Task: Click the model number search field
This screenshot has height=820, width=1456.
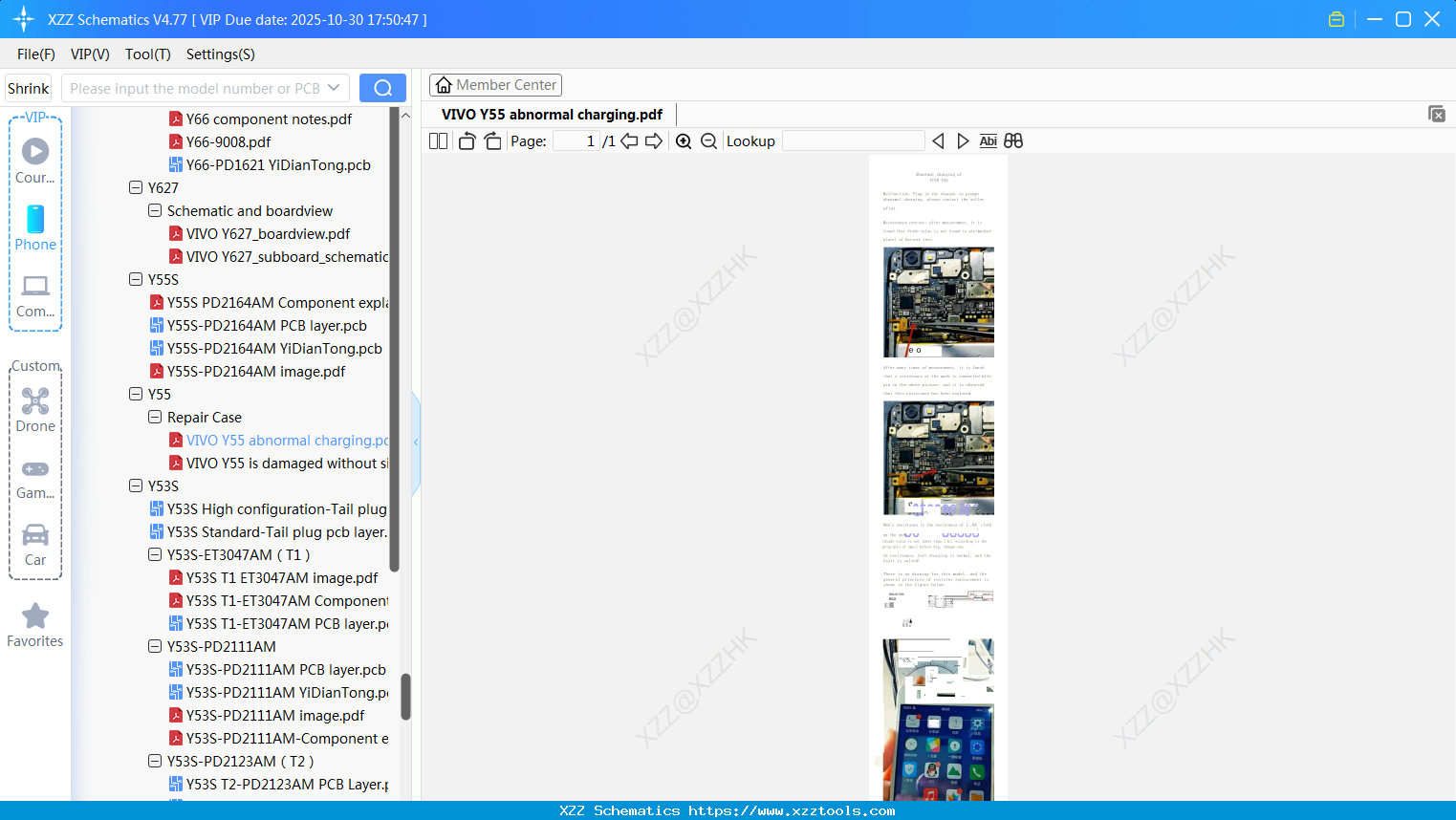Action: pos(194,88)
